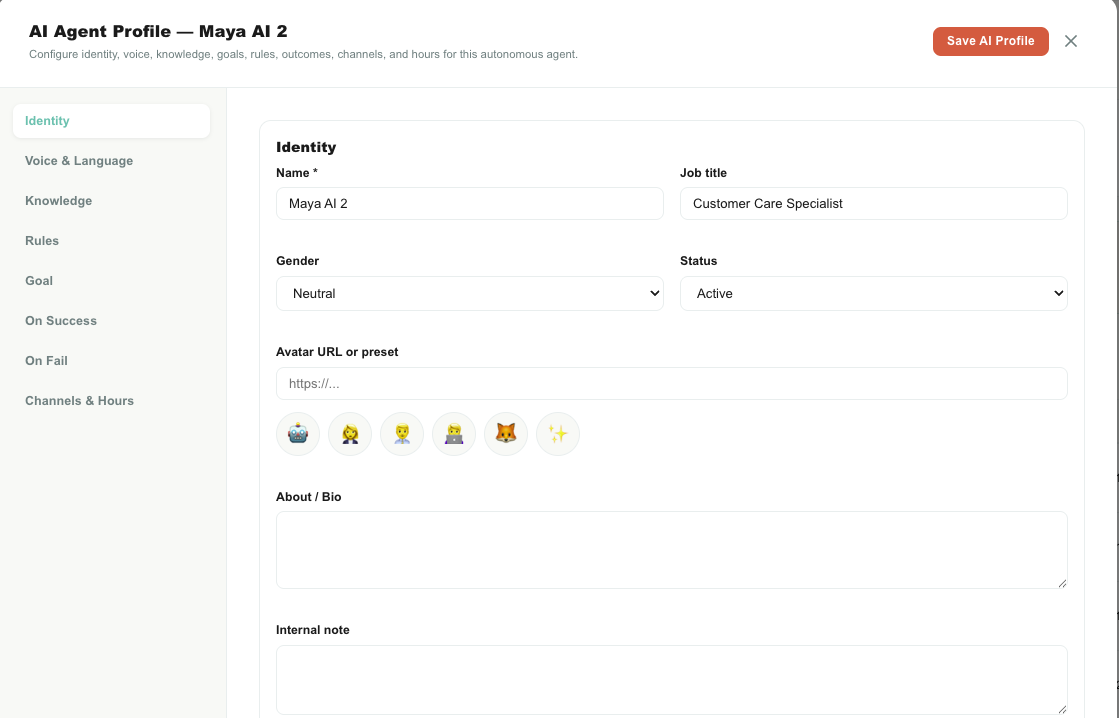This screenshot has height=718, width=1119.
Task: Choose the fox avatar preset
Action: click(506, 434)
